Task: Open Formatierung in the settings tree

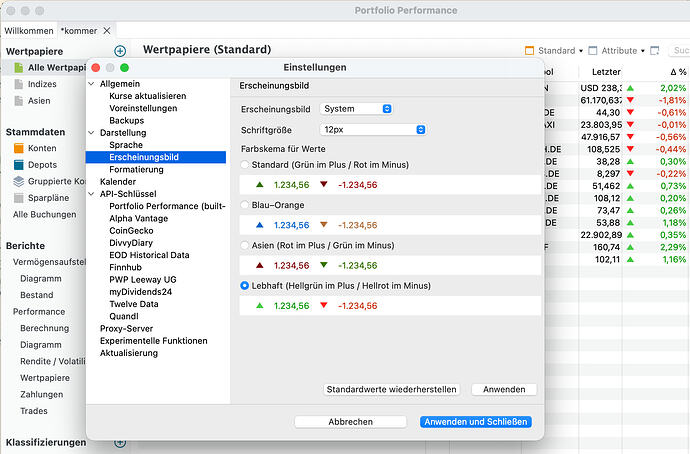Action: 138,169
